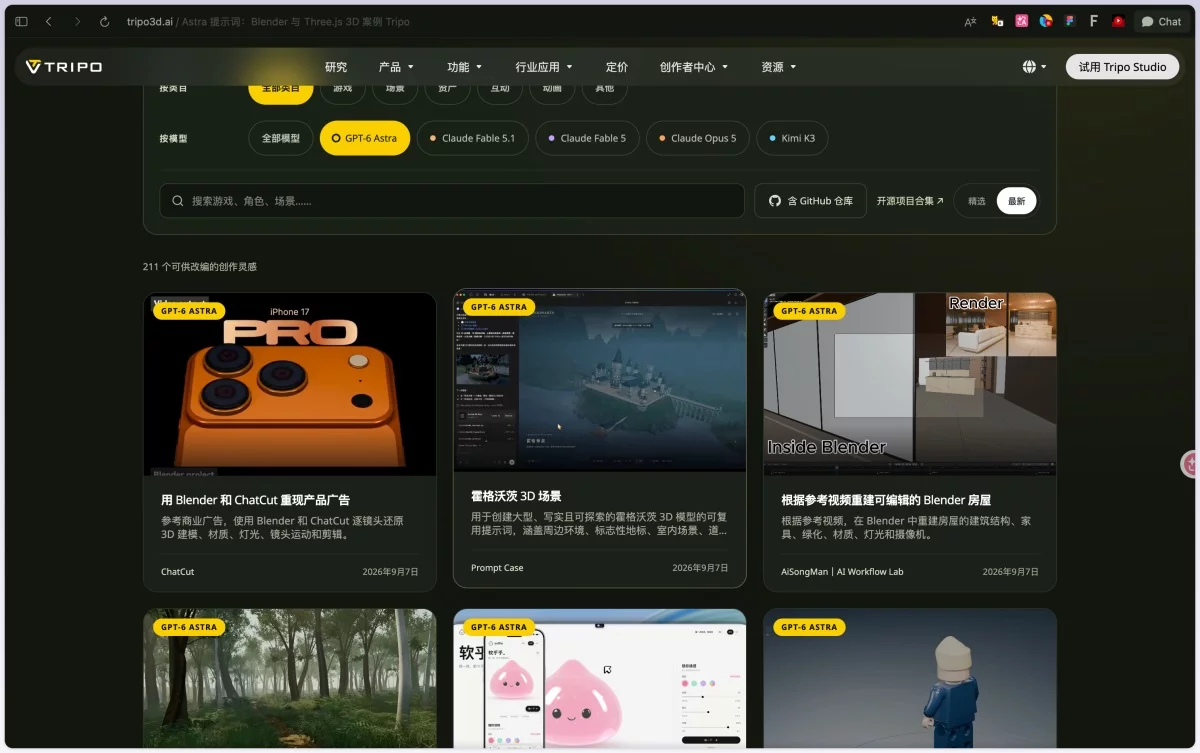Click the globe language icon
Image resolution: width=1200 pixels, height=753 pixels.
tap(1029, 67)
